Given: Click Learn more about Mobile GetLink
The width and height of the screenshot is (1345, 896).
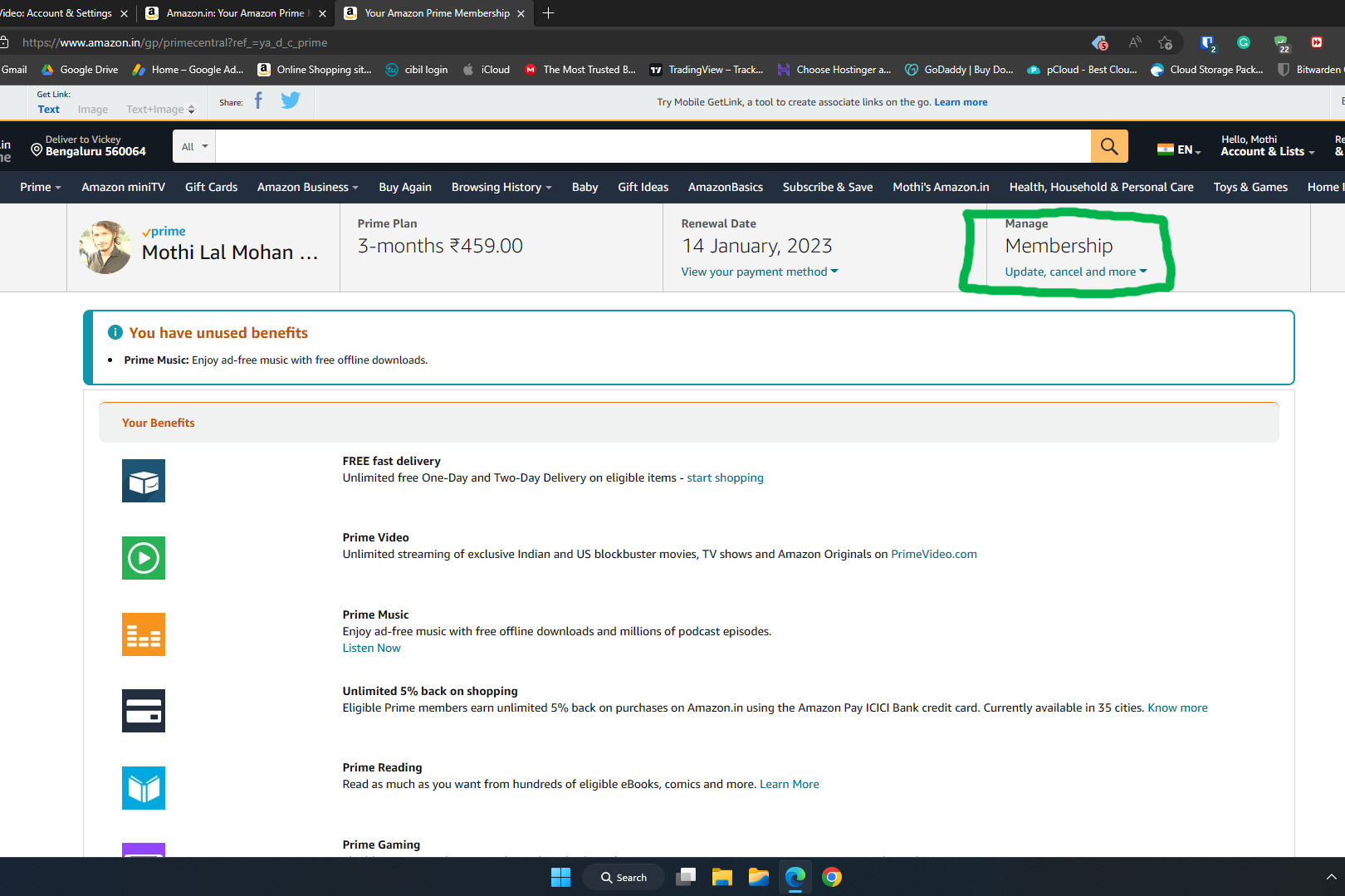Looking at the screenshot, I should [x=961, y=102].
